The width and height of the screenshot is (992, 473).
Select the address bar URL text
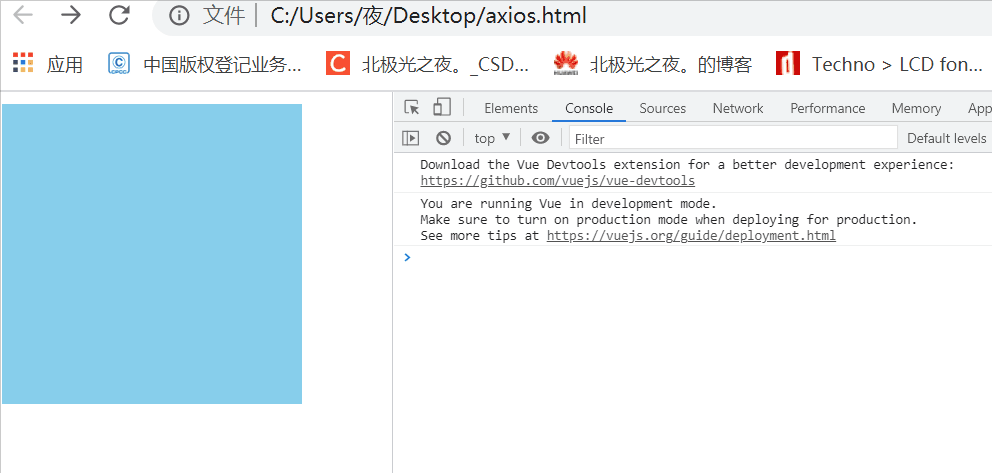click(x=428, y=15)
